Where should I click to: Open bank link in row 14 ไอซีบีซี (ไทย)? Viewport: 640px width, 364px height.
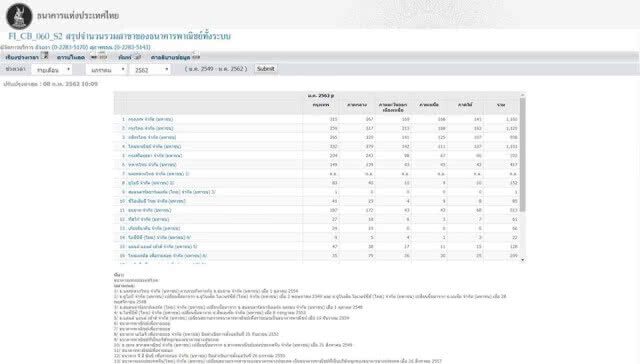pos(159,237)
